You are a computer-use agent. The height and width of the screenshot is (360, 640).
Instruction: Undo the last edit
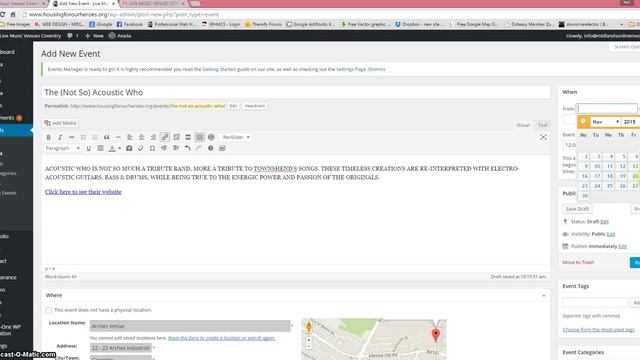click(187, 148)
